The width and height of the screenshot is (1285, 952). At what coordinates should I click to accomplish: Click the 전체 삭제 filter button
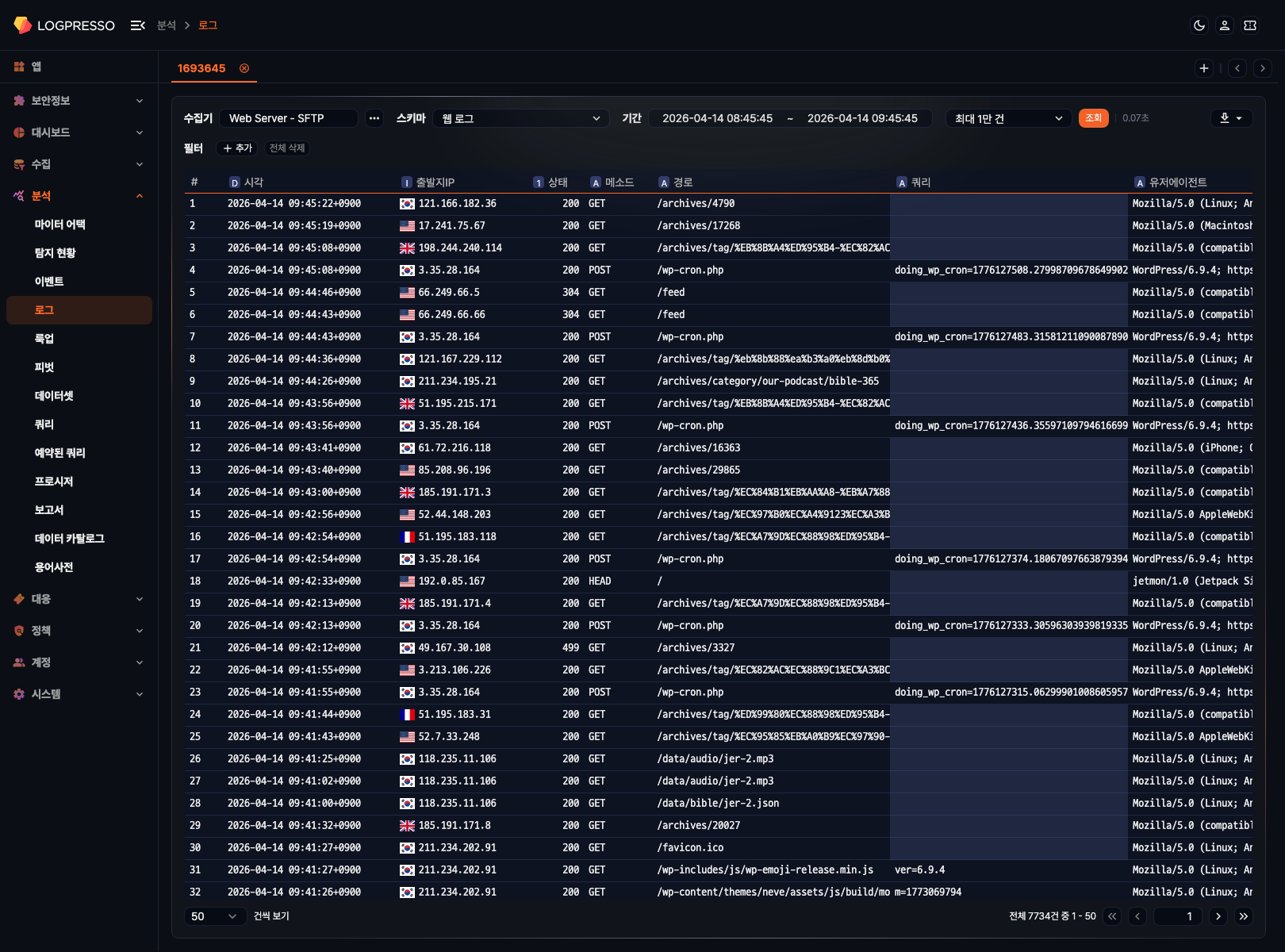(287, 148)
